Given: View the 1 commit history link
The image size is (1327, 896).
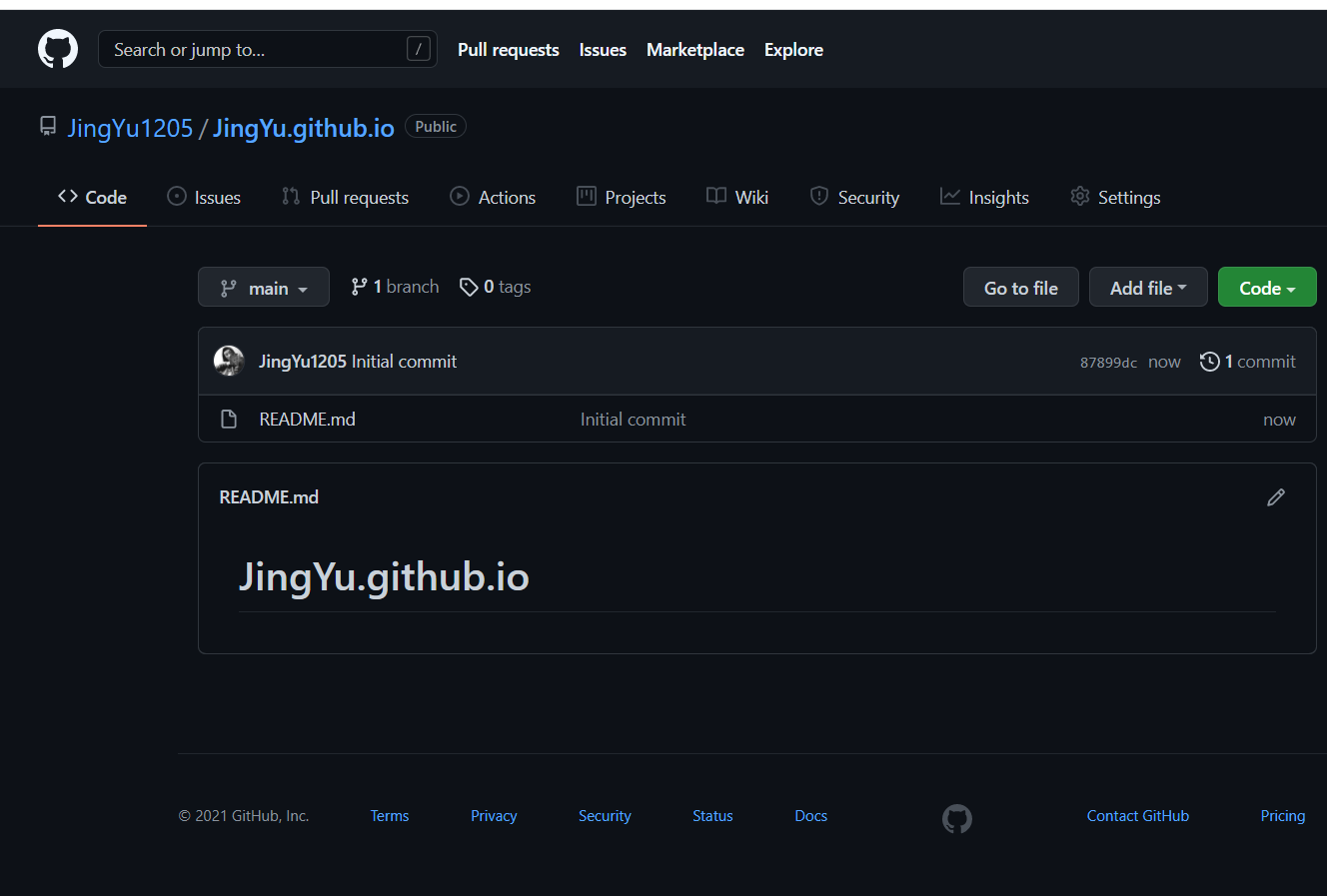Looking at the screenshot, I should point(1248,362).
